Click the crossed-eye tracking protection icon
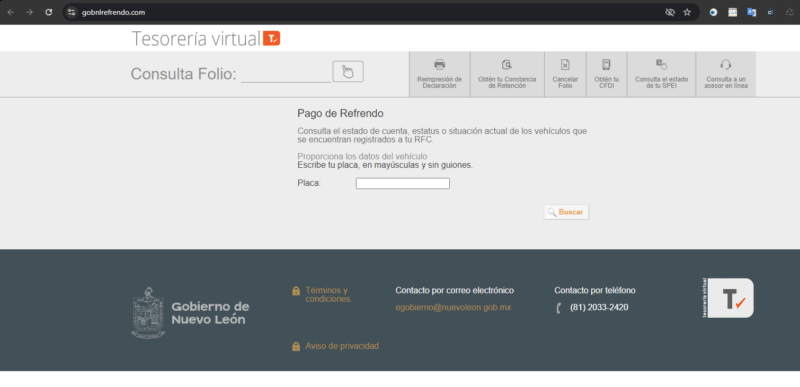Screen dimensions: 800x387 coord(670,12)
